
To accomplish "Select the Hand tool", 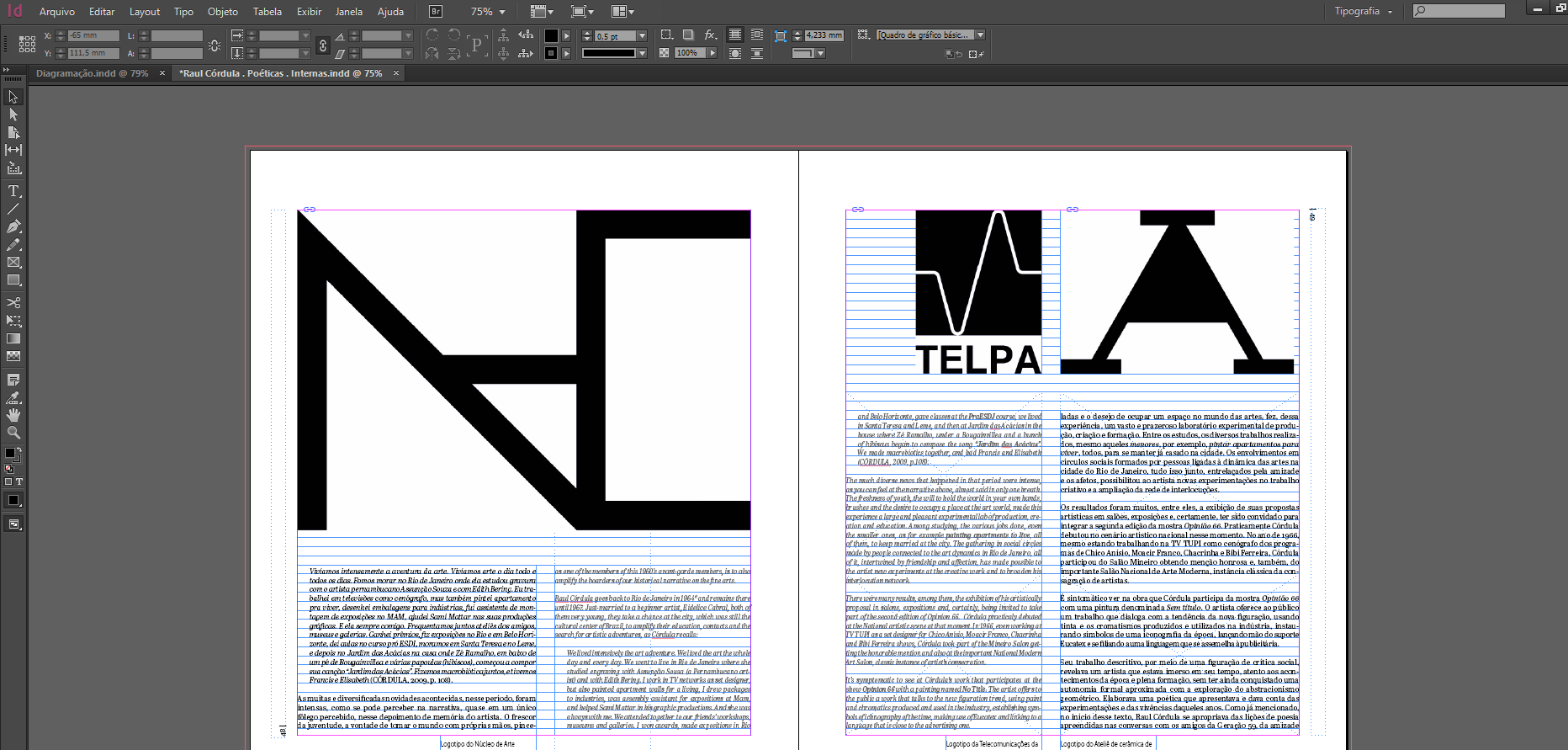I will tap(13, 415).
